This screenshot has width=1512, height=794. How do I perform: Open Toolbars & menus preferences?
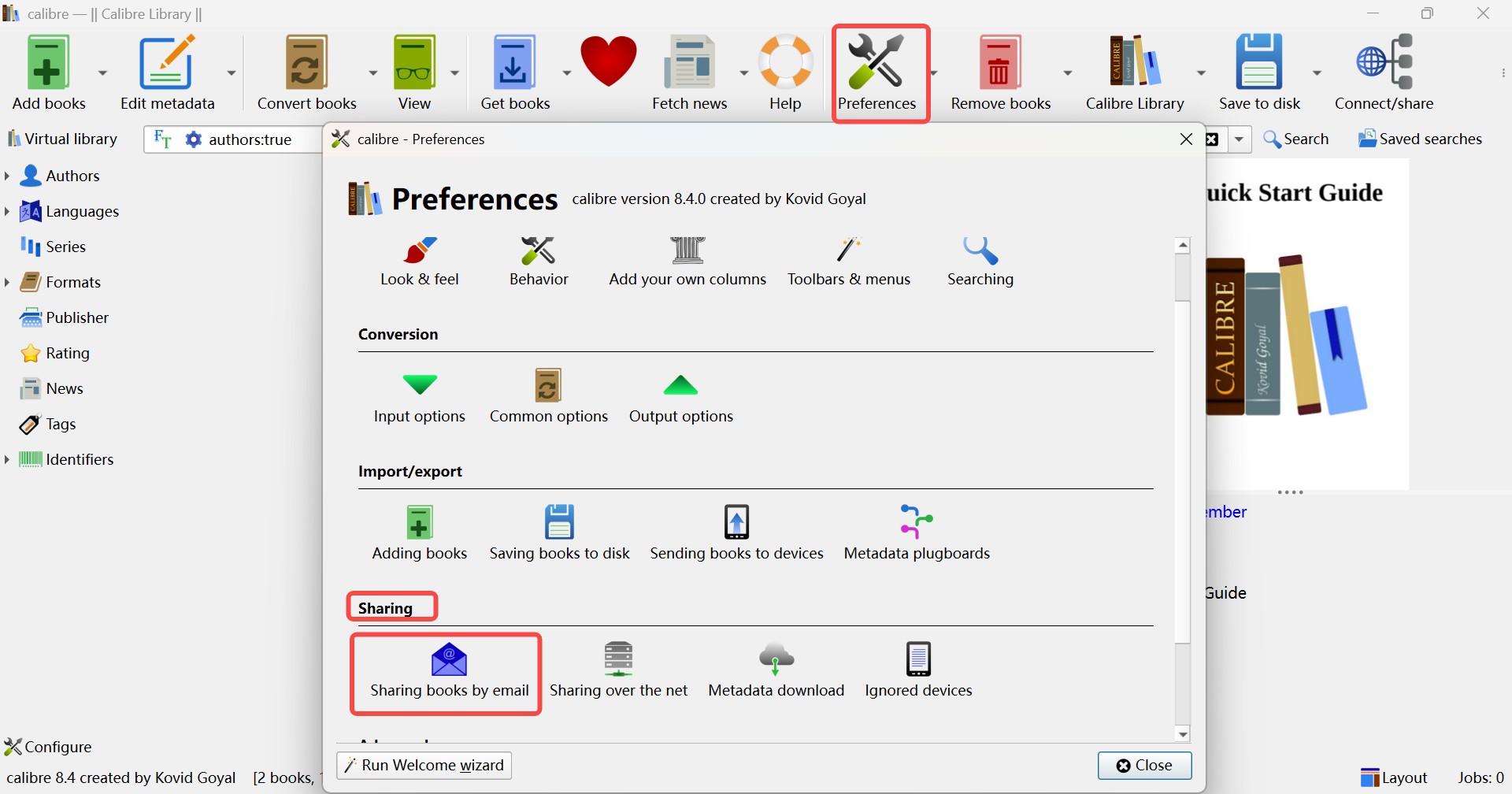click(x=849, y=261)
